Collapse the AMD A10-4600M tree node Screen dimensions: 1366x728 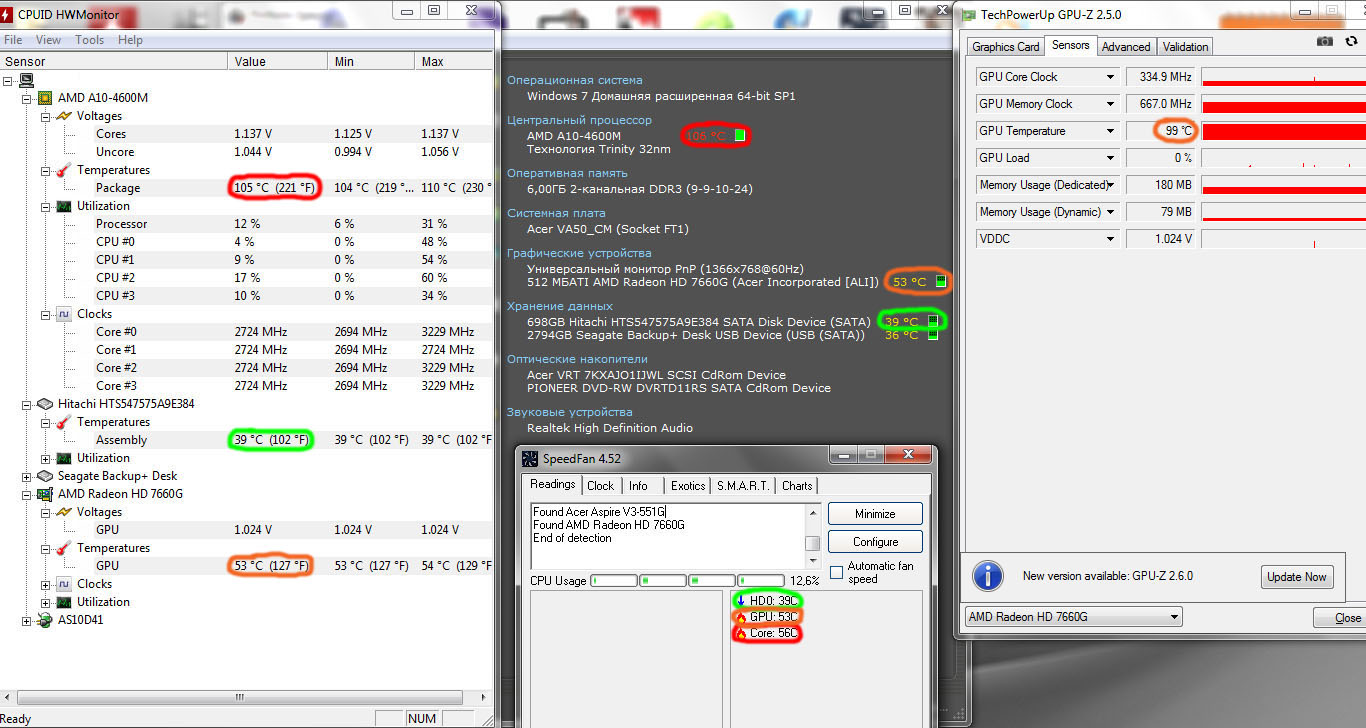[x=27, y=98]
